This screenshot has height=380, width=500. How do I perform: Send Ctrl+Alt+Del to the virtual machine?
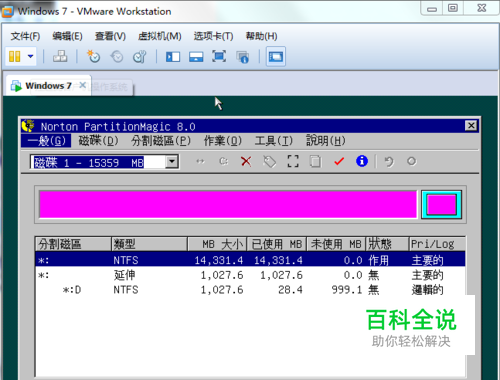point(60,56)
